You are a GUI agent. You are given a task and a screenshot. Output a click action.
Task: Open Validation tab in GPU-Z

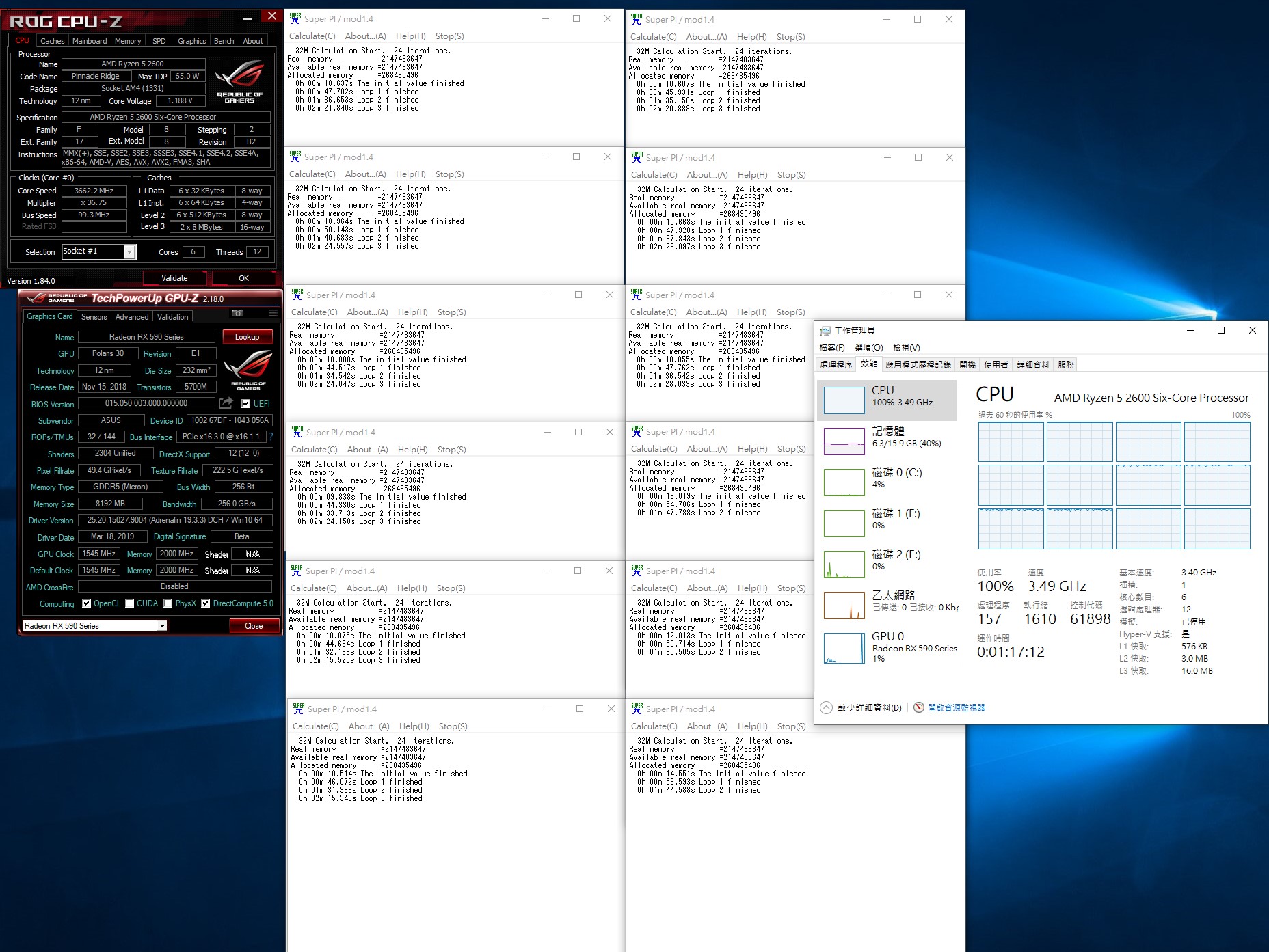[172, 317]
